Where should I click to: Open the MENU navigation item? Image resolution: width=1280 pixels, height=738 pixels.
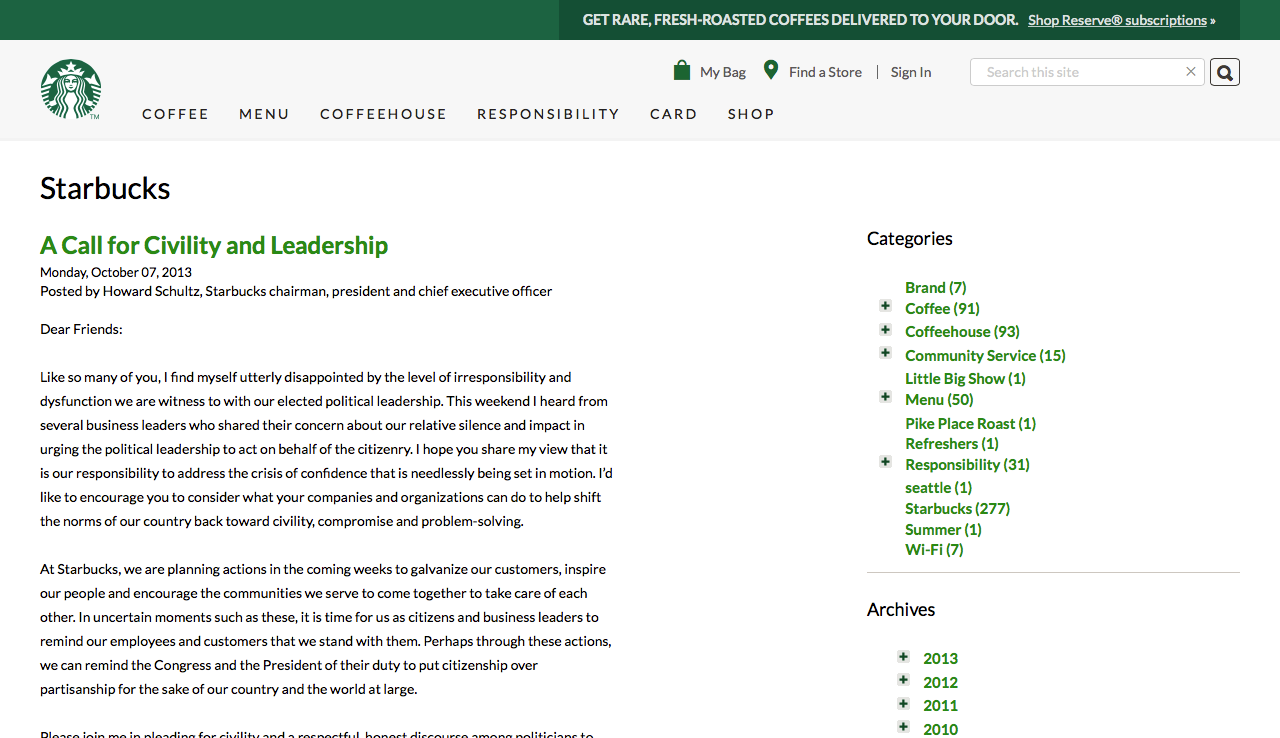click(x=264, y=114)
